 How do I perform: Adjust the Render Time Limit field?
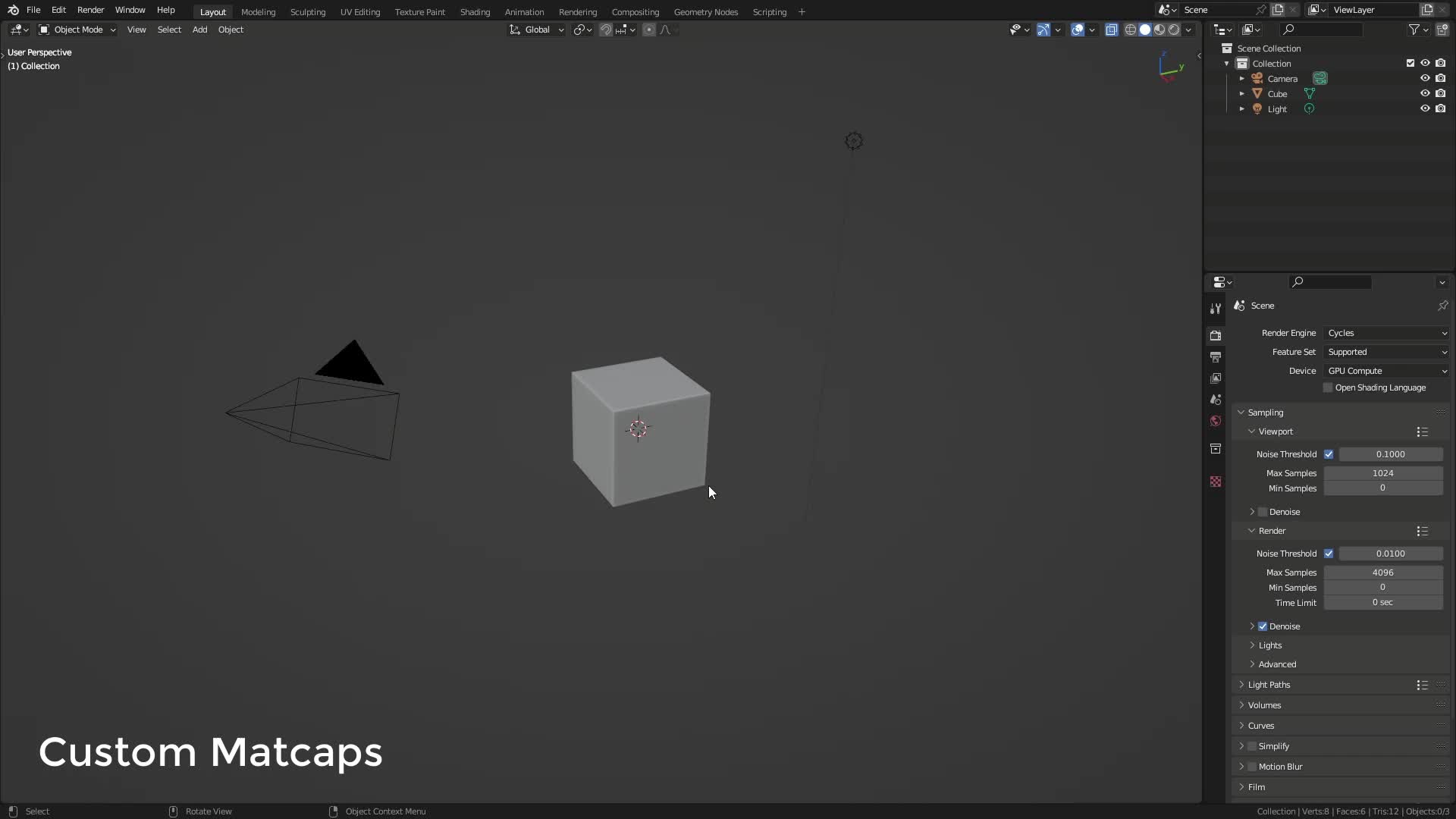(1383, 602)
